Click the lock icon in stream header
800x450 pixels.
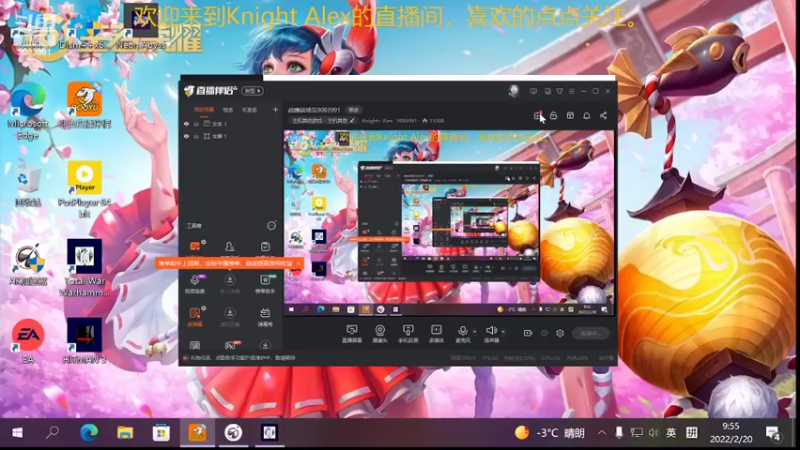pyautogui.click(x=554, y=116)
